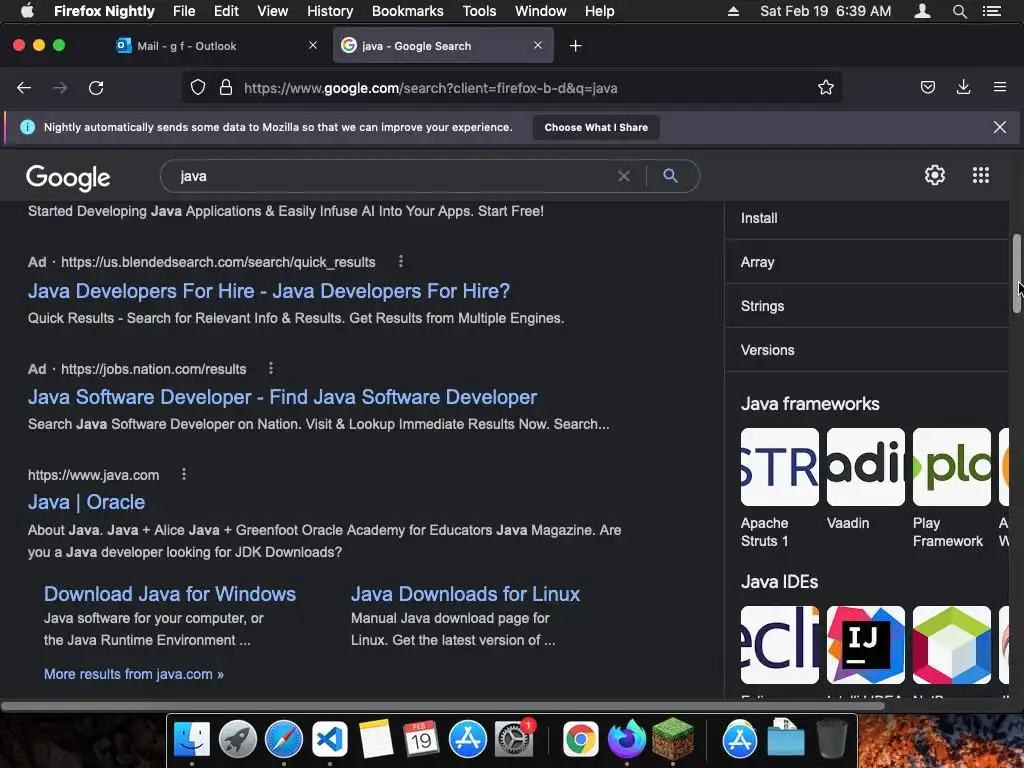Click the Google search input field

[x=392, y=176]
